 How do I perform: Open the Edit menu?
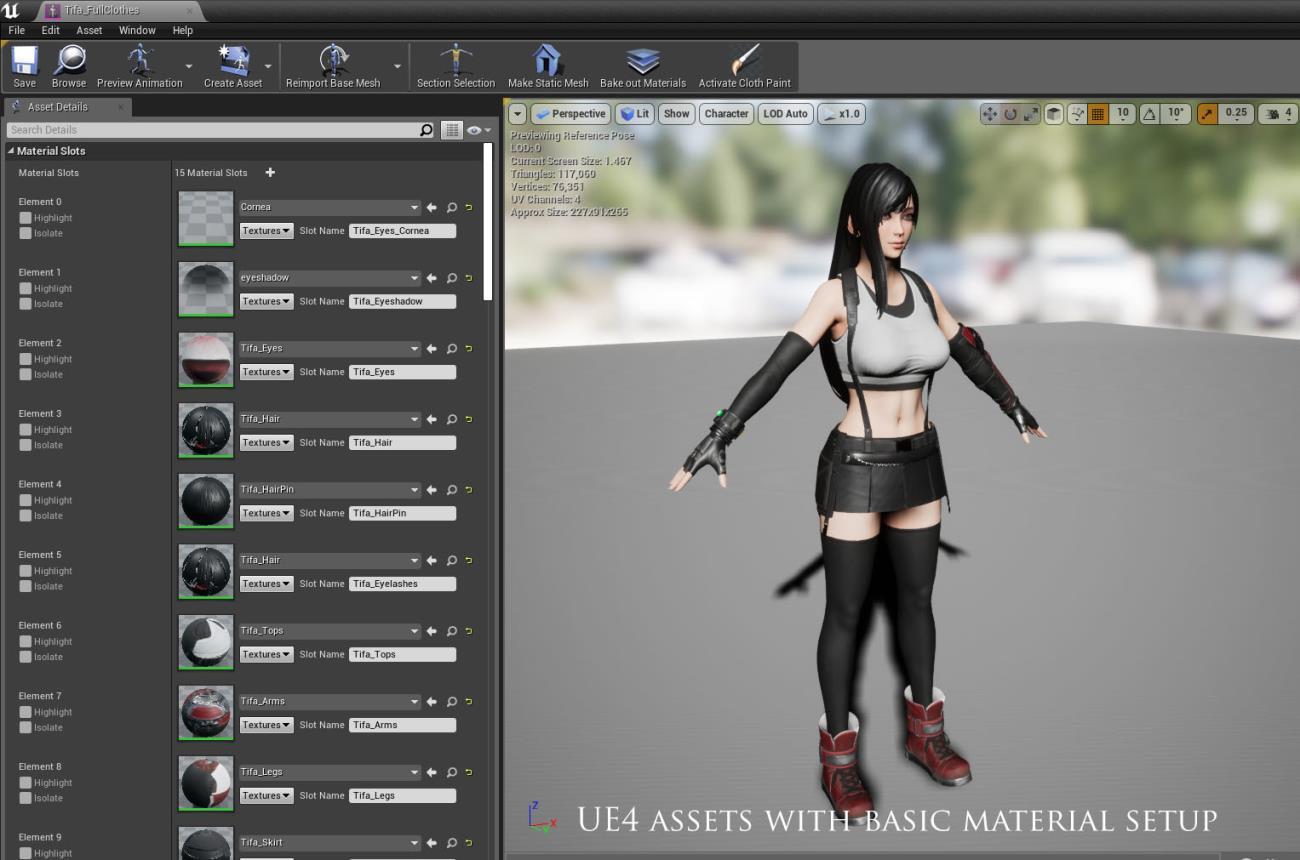pyautogui.click(x=50, y=30)
